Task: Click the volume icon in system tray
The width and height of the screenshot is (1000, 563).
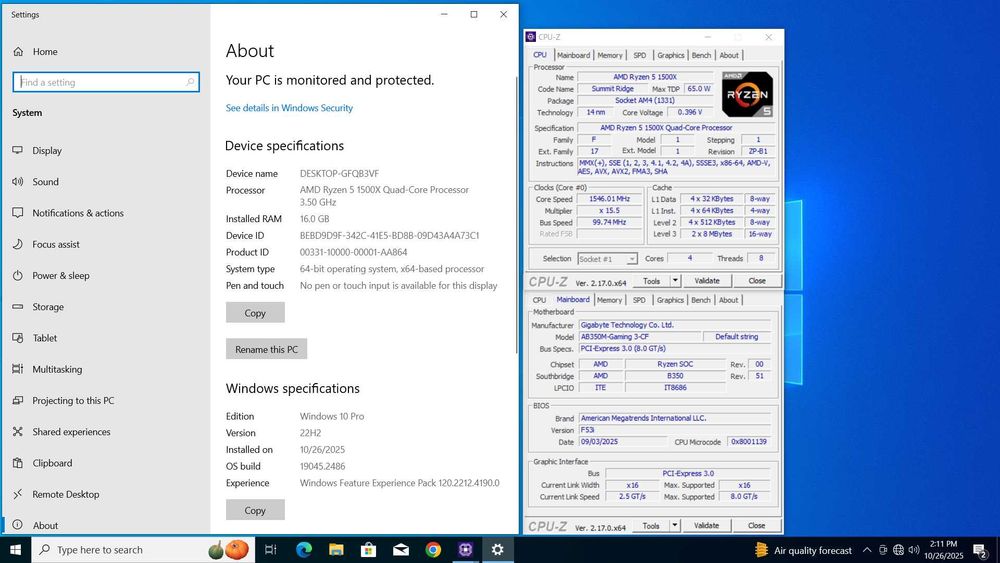Action: [x=914, y=550]
